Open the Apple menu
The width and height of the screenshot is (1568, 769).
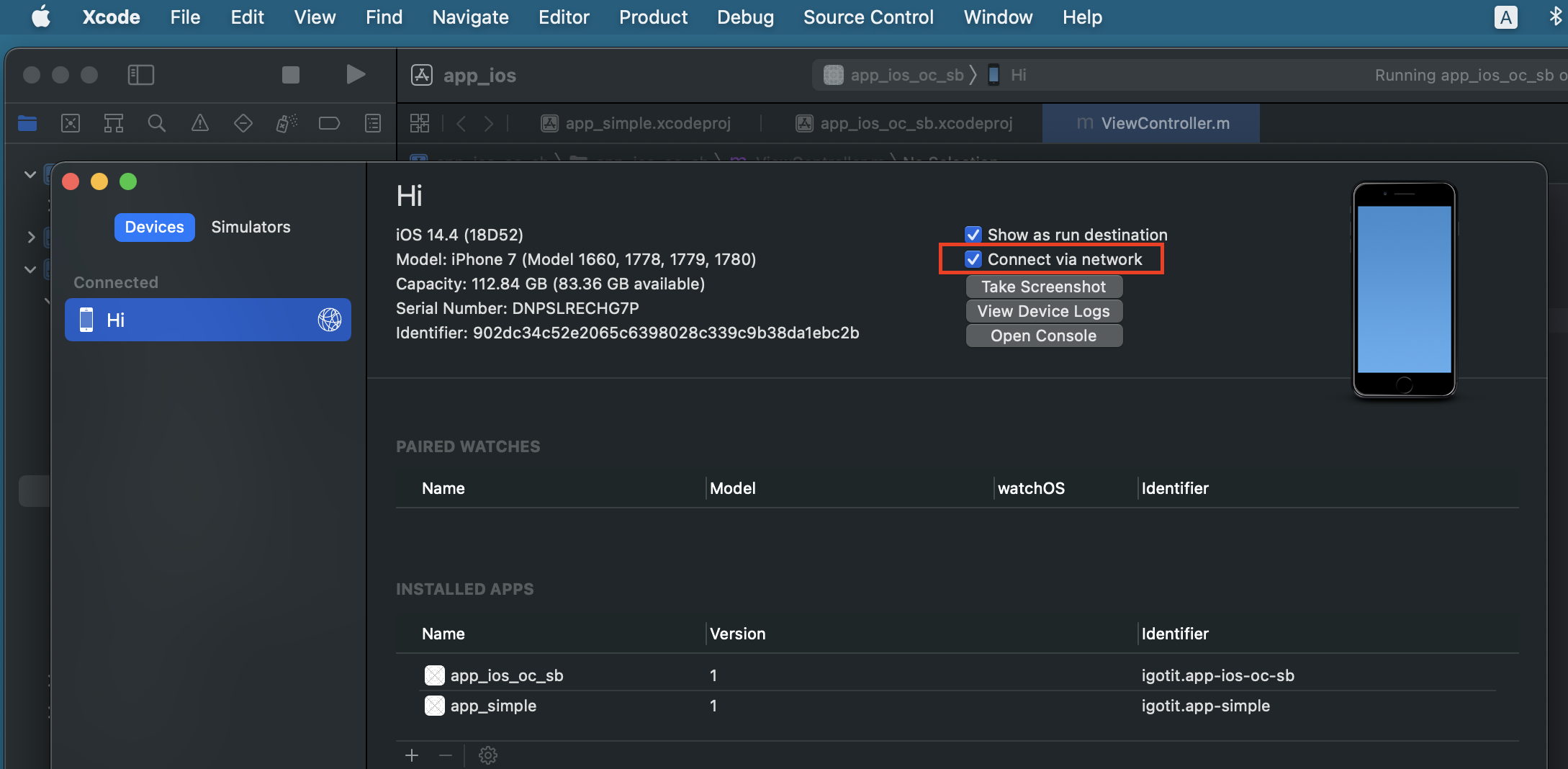point(41,17)
